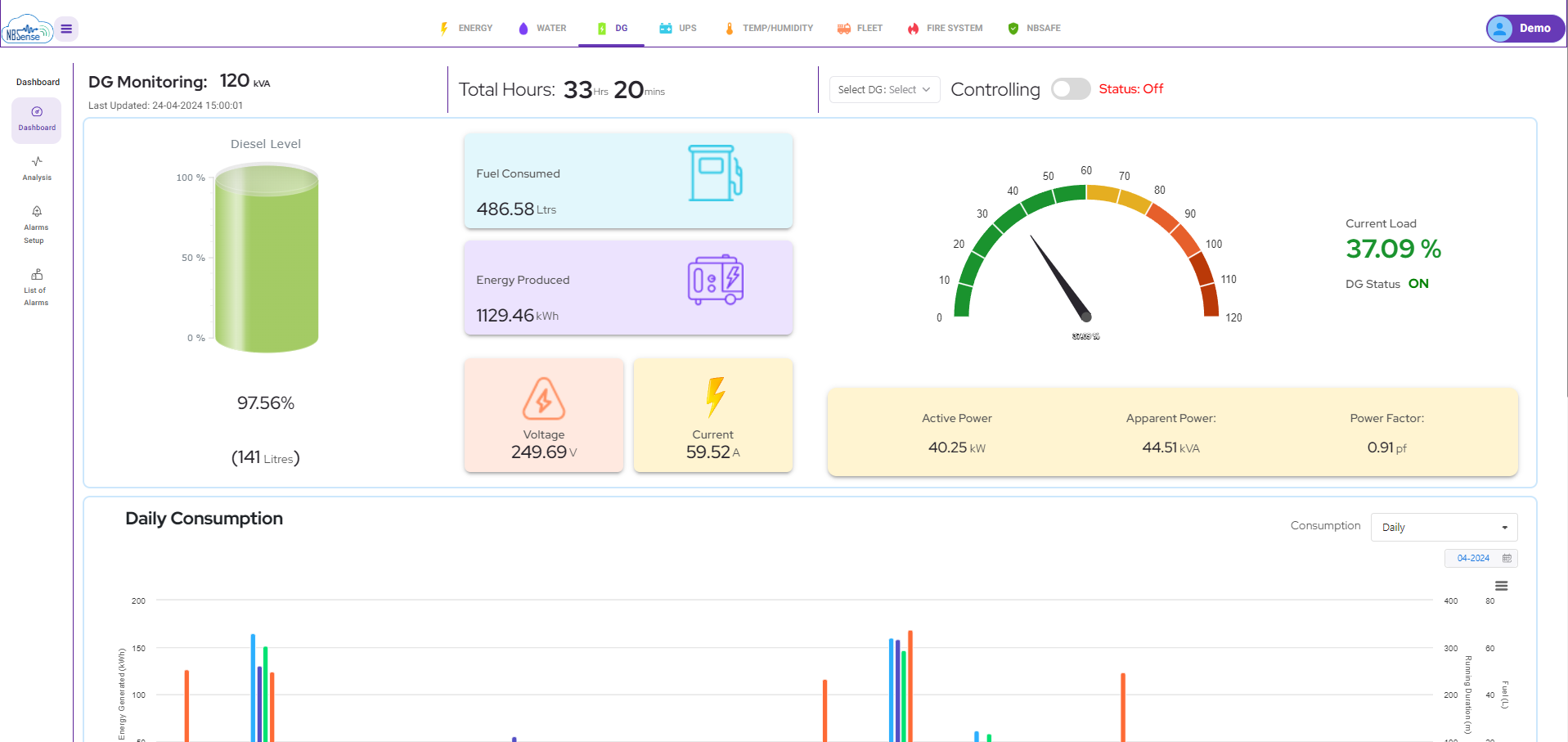The width and height of the screenshot is (1568, 742).
Task: Click the DG Status ON label
Action: pos(1387,284)
